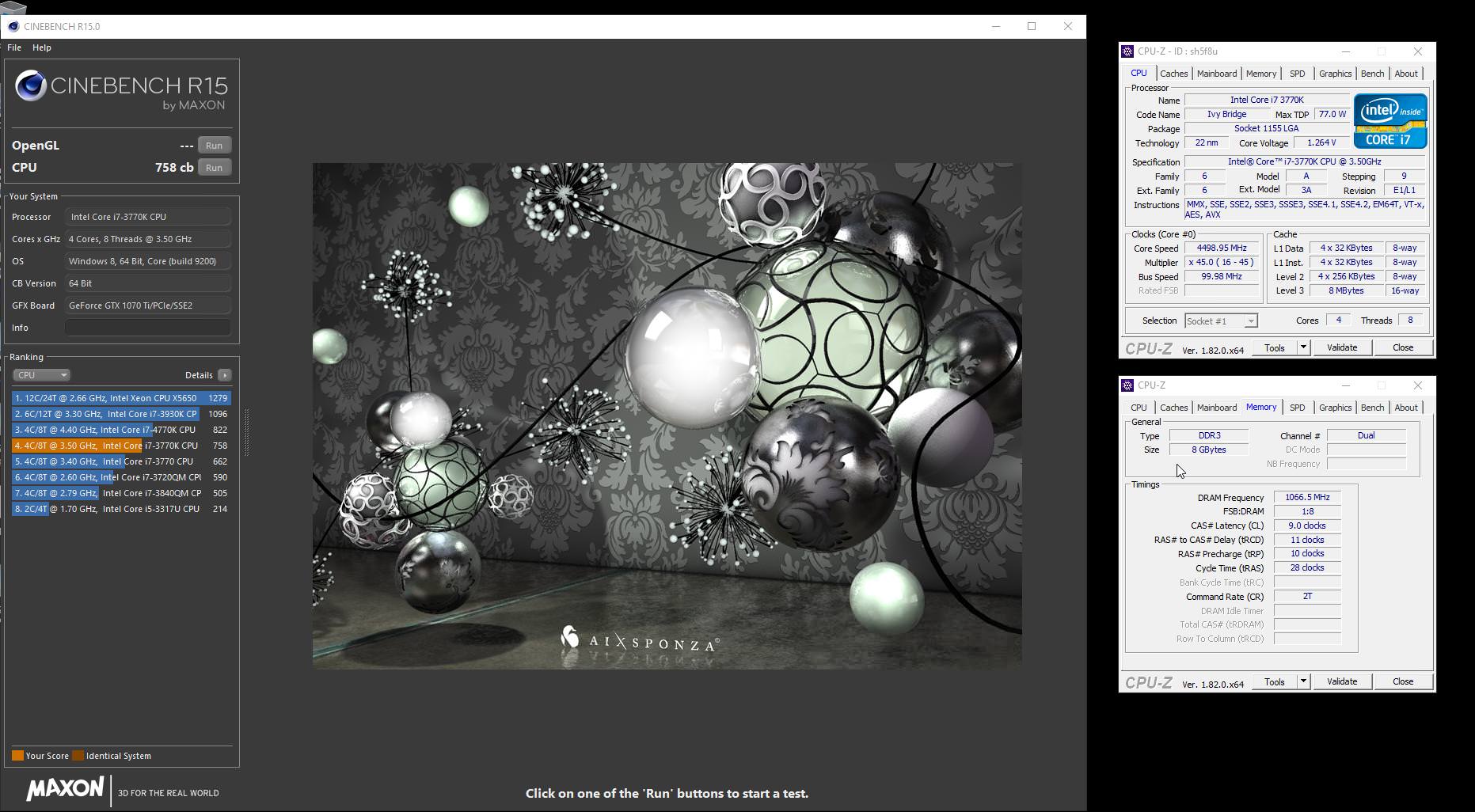The height and width of the screenshot is (812, 1475).
Task: Select ranking row Intel Core i7-3720QM
Action: click(x=121, y=477)
